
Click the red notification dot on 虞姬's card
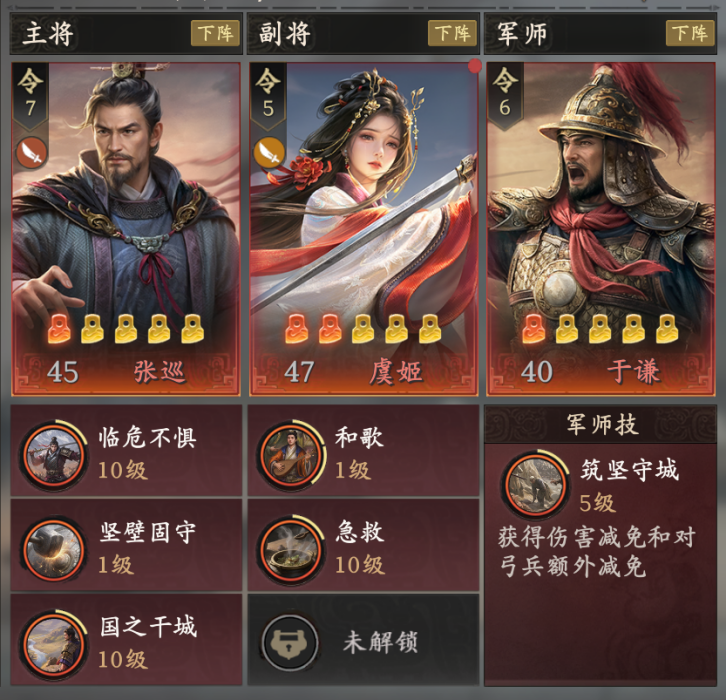(475, 66)
